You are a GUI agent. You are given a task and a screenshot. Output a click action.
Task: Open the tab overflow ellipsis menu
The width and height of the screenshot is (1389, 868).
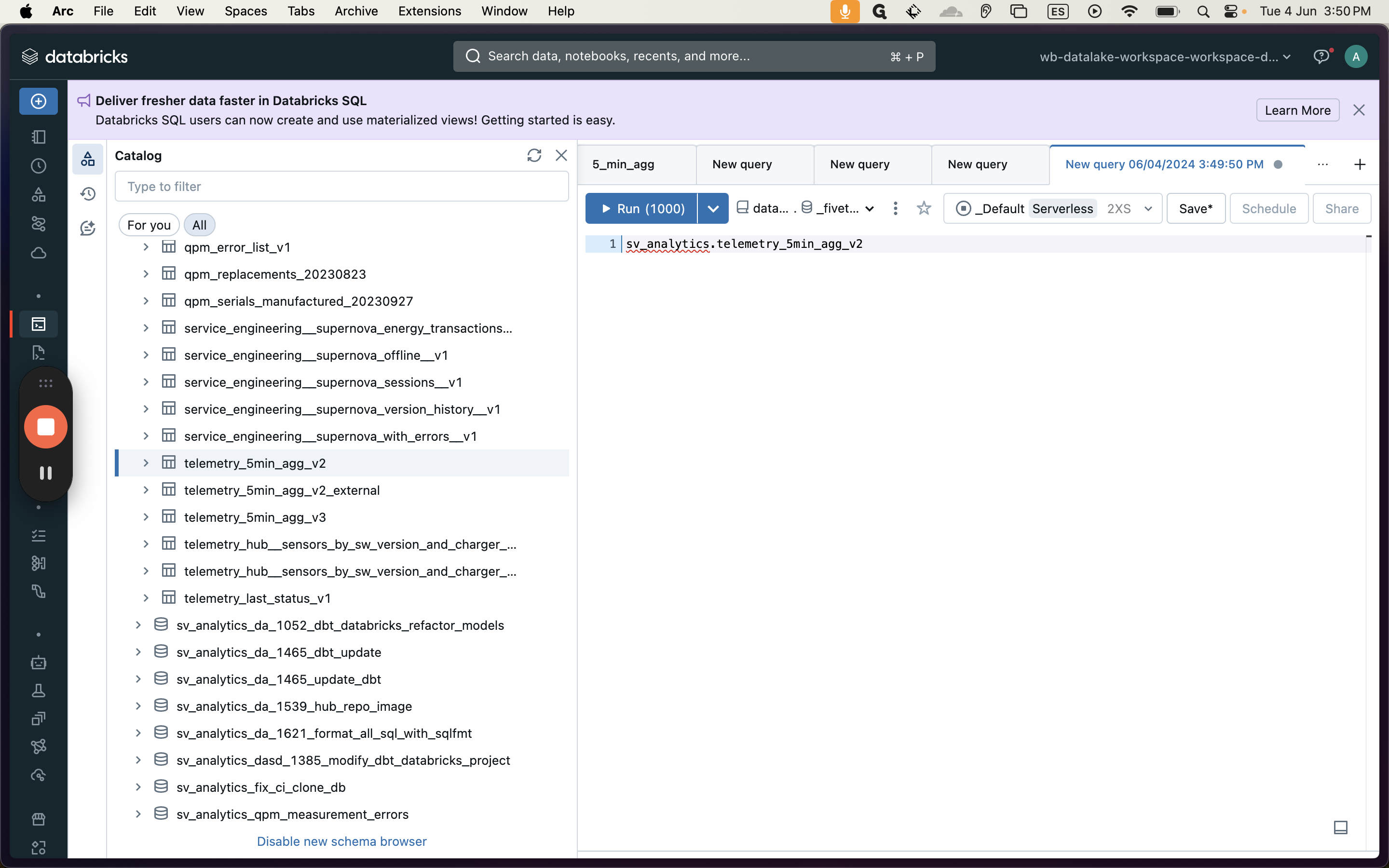pos(1322,165)
